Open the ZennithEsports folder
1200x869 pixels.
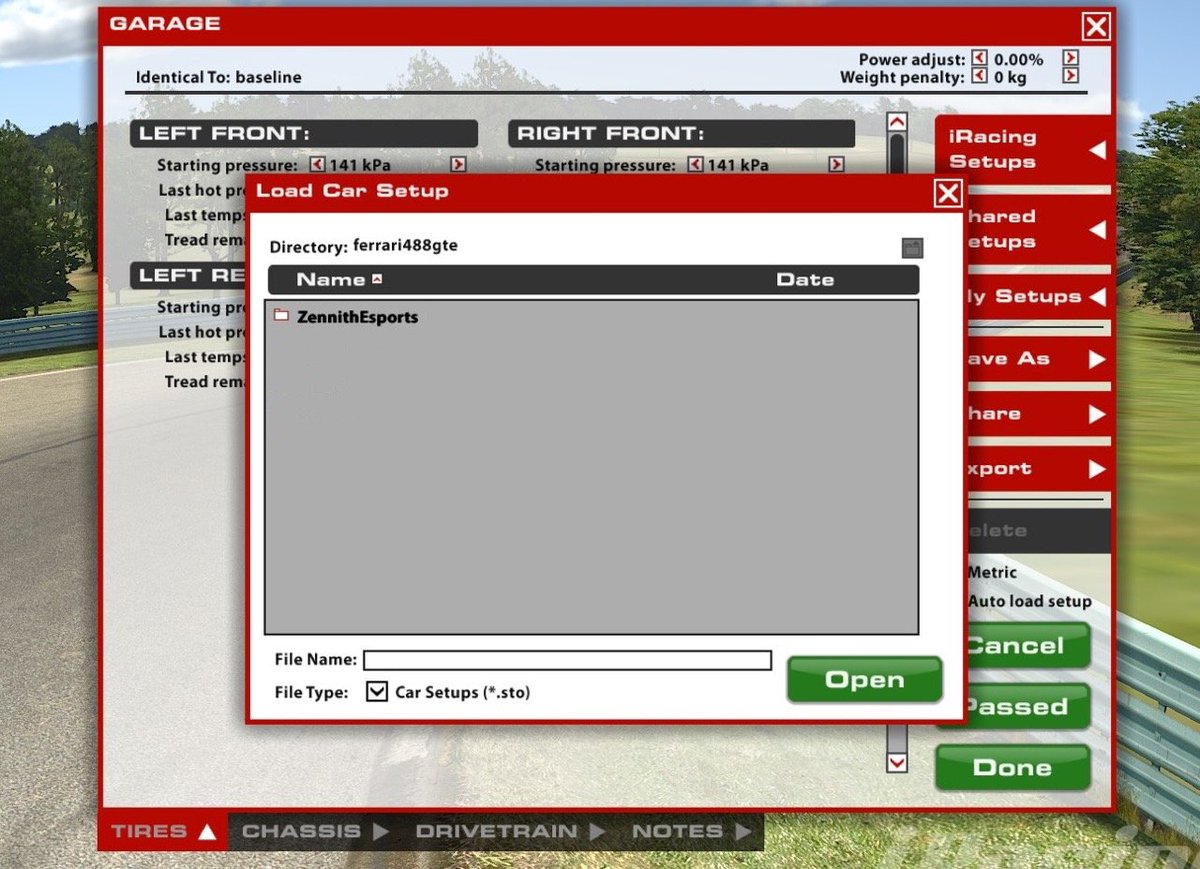pos(346,317)
